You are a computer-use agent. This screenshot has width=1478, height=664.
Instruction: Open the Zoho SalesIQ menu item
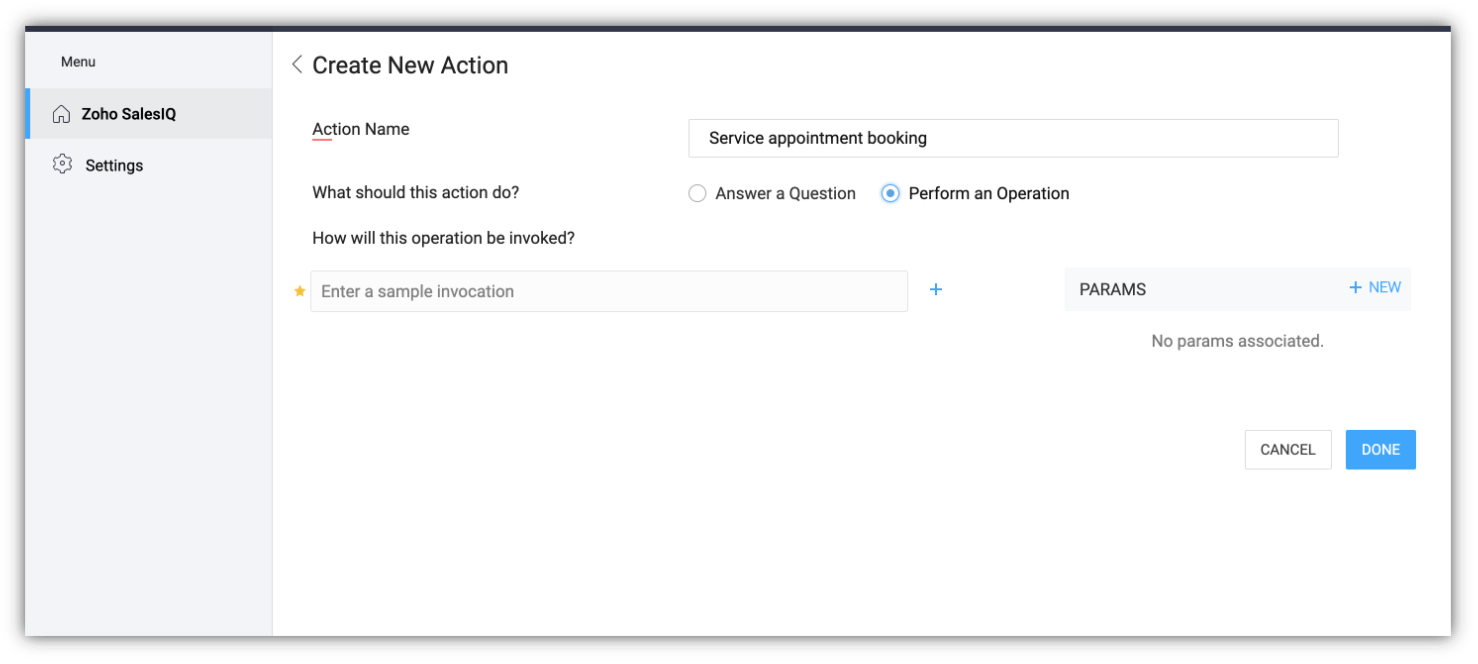[x=128, y=114]
